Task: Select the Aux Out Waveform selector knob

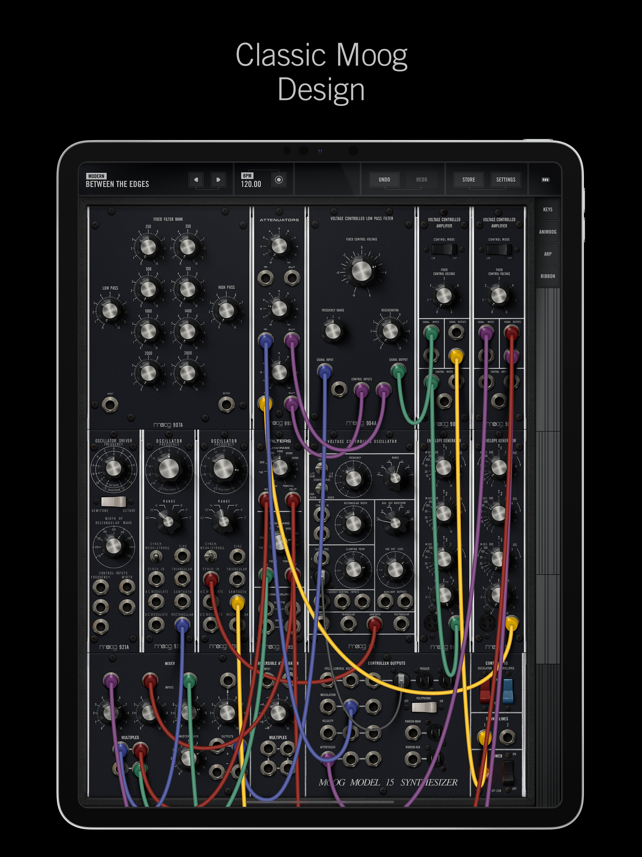Action: pos(395,523)
